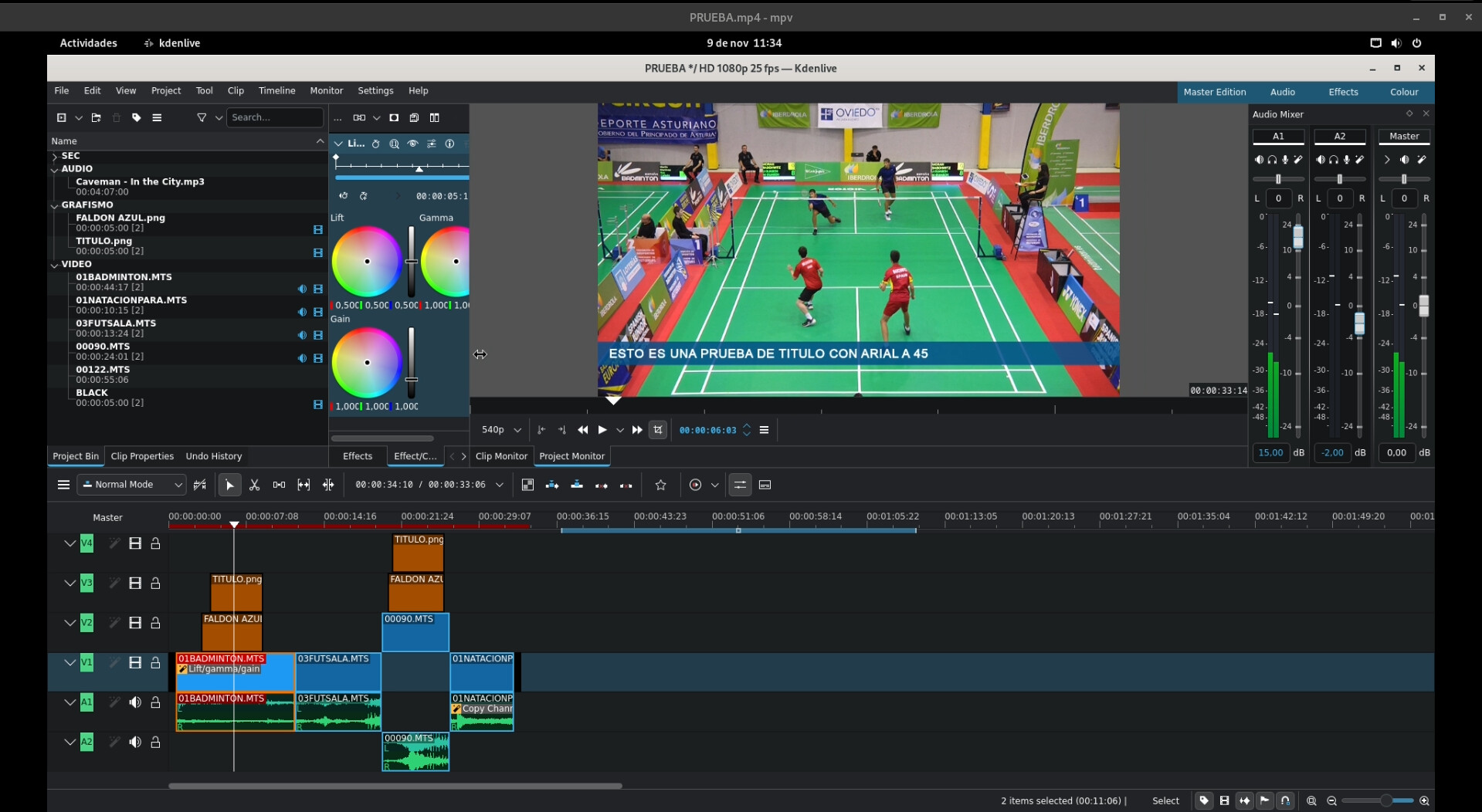Select the razor cut tool
1482x812 pixels.
tap(254, 485)
